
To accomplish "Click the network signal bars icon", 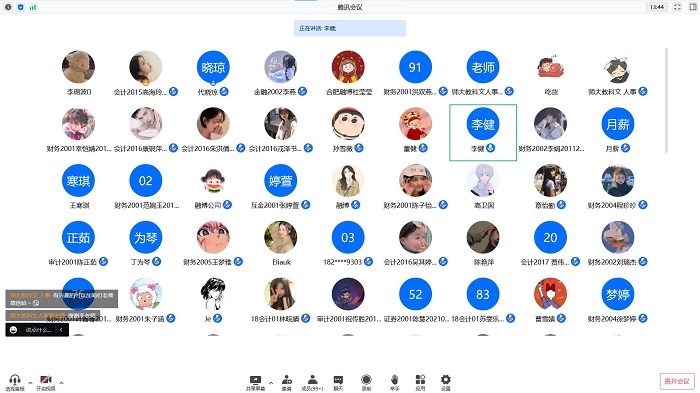I will tap(33, 7).
